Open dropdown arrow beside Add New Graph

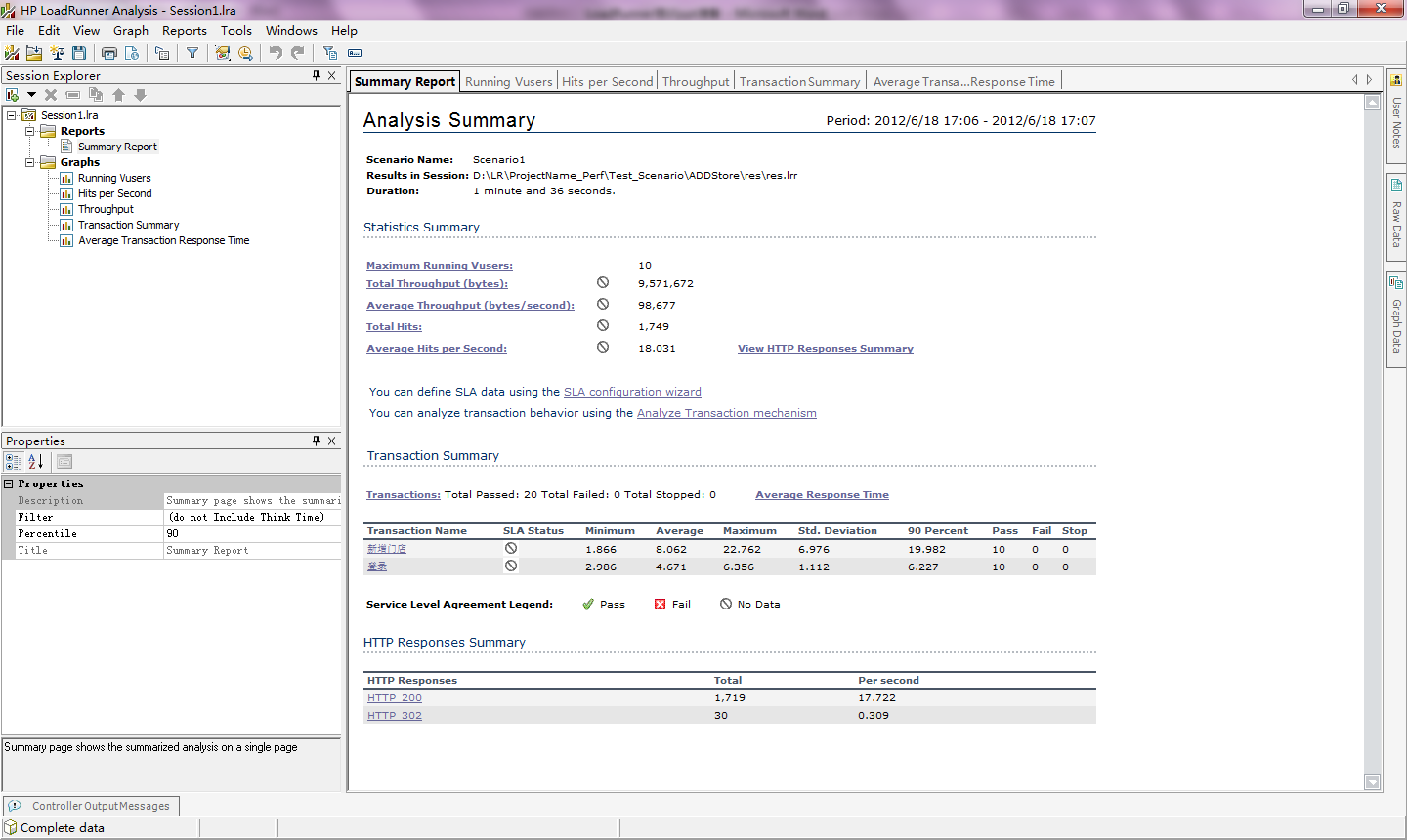pyautogui.click(x=31, y=95)
